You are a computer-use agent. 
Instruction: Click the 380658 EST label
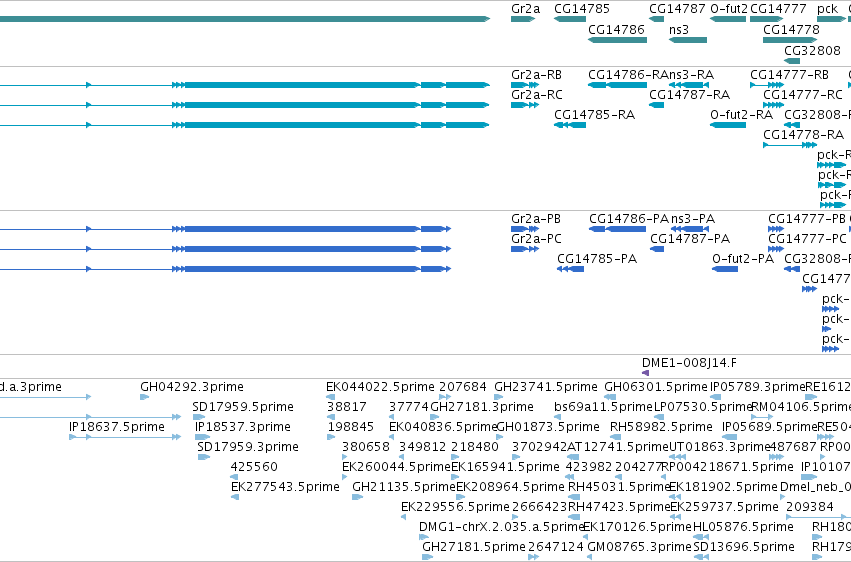coord(366,448)
